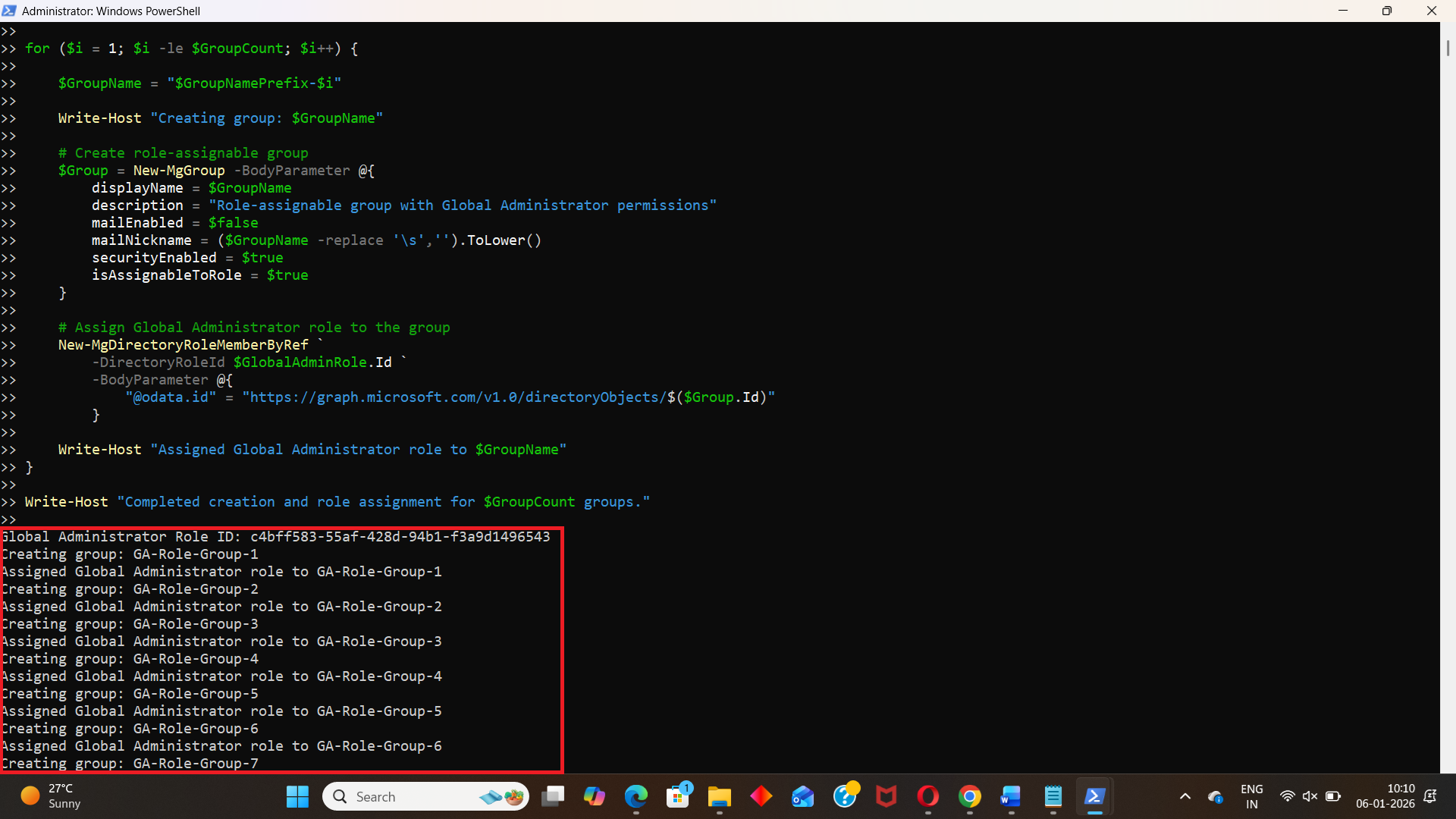Open the ENG IN language switcher
This screenshot has width=1456, height=819.
pos(1251,796)
